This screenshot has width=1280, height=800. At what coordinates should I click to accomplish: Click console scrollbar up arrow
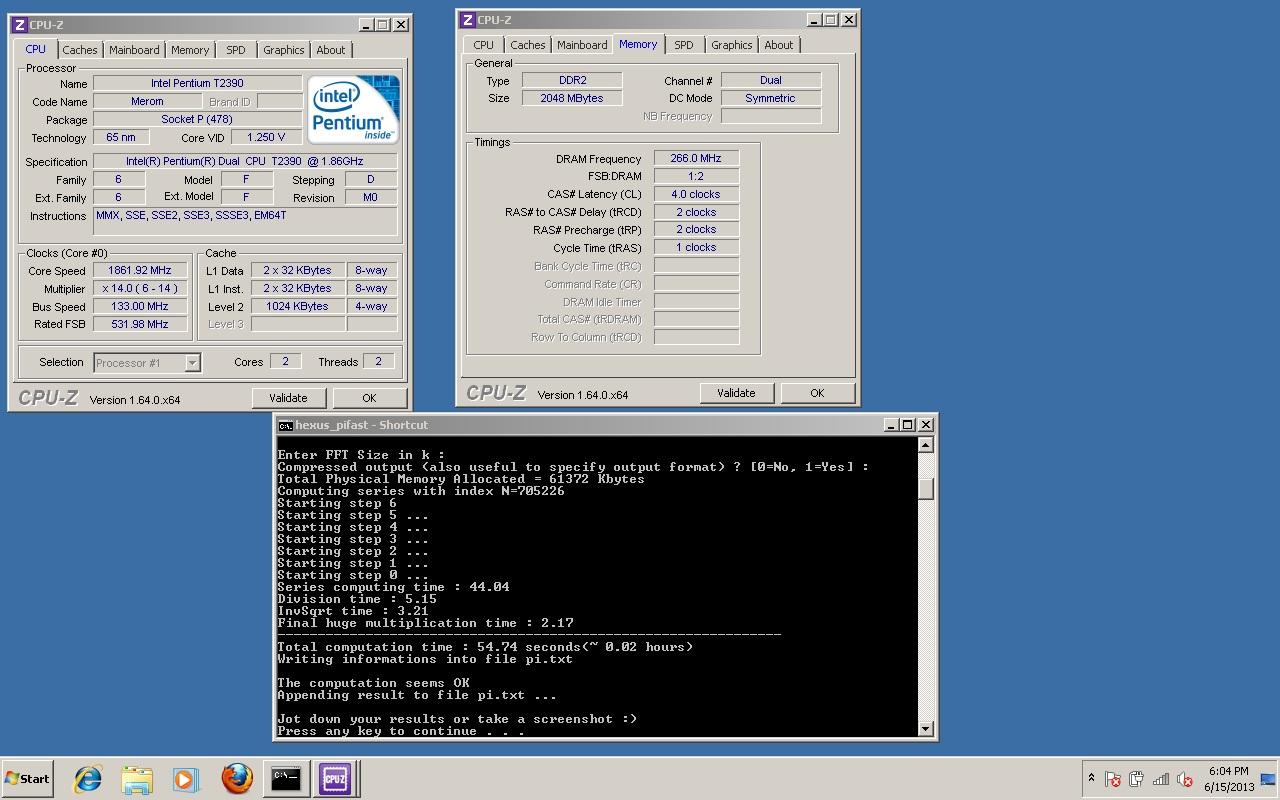click(926, 445)
